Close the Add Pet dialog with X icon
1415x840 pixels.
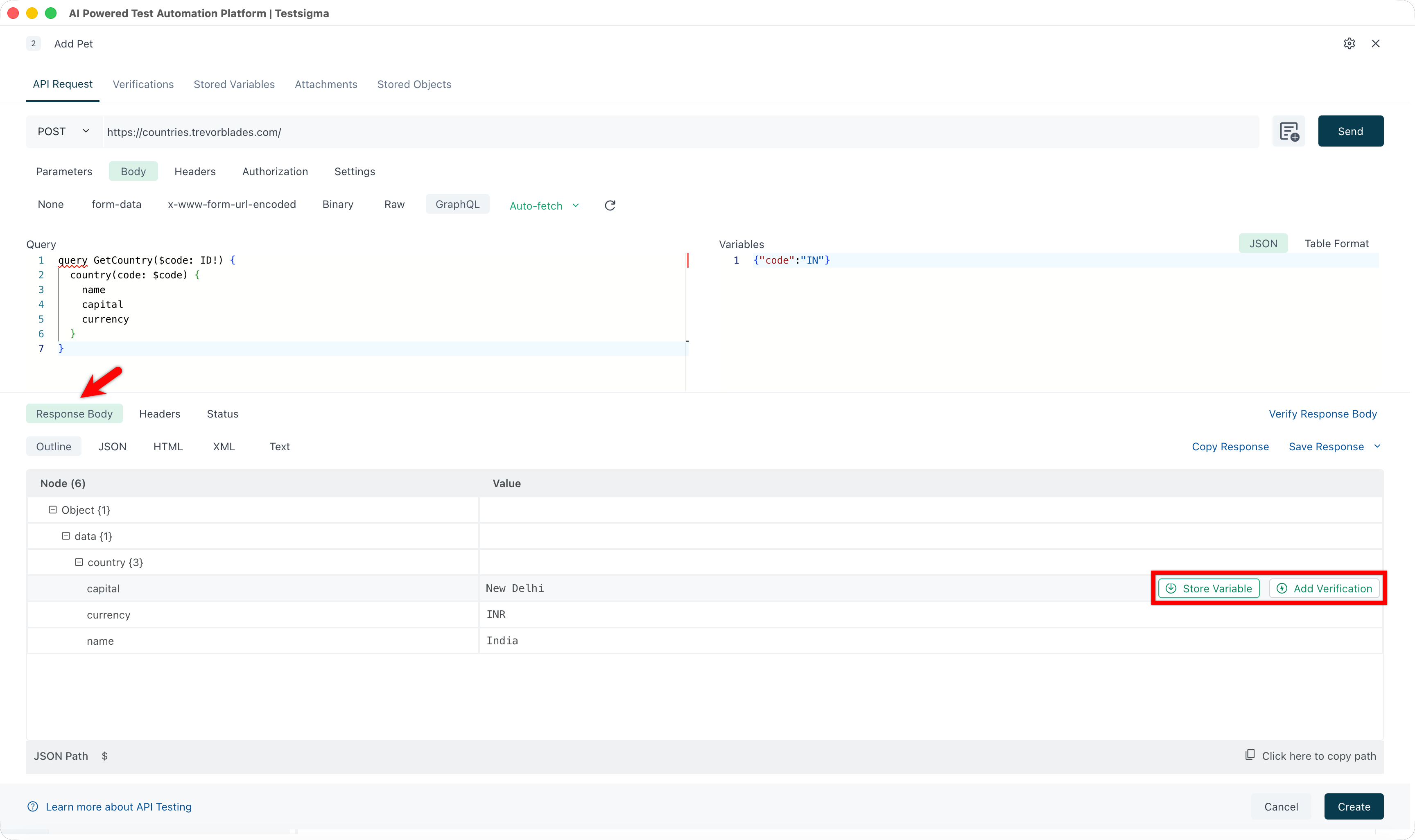click(x=1376, y=43)
